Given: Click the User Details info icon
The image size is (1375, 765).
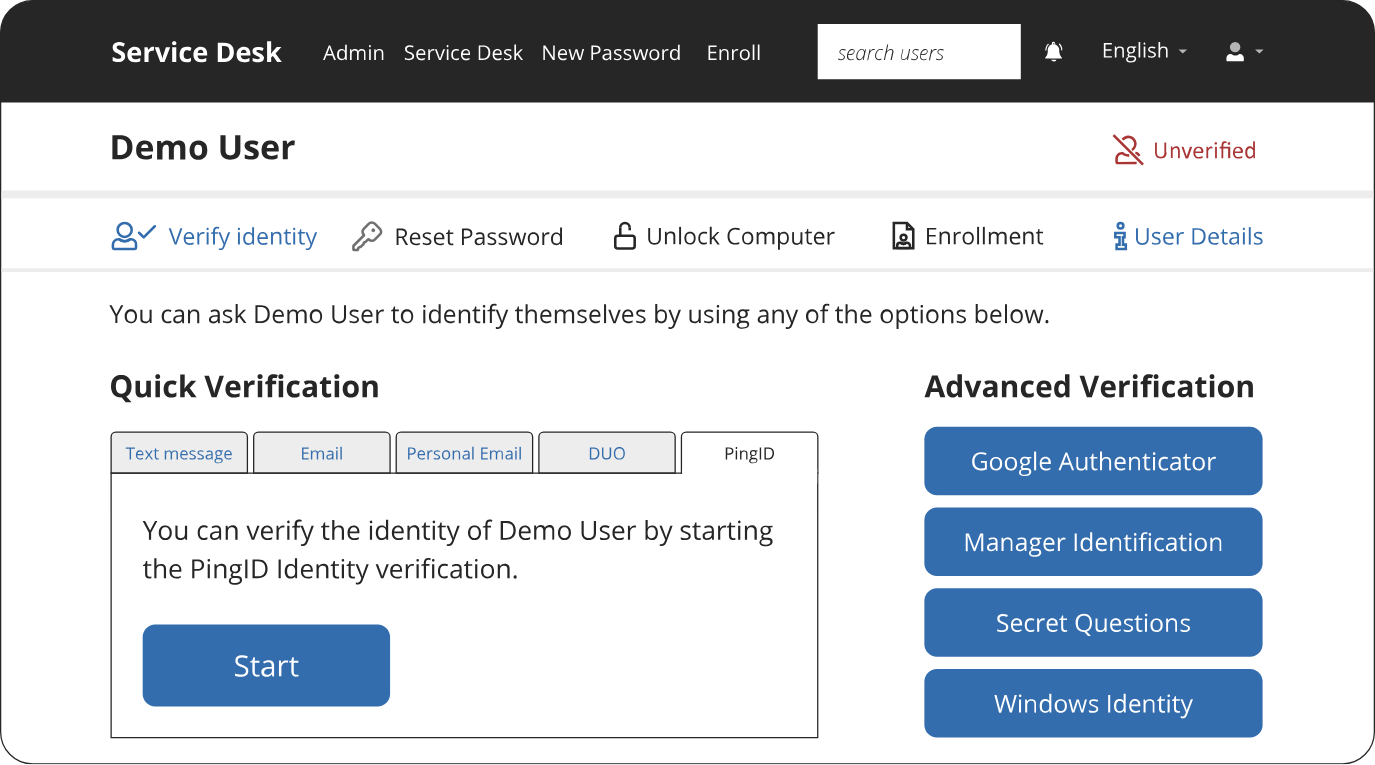Looking at the screenshot, I should tap(1120, 237).
